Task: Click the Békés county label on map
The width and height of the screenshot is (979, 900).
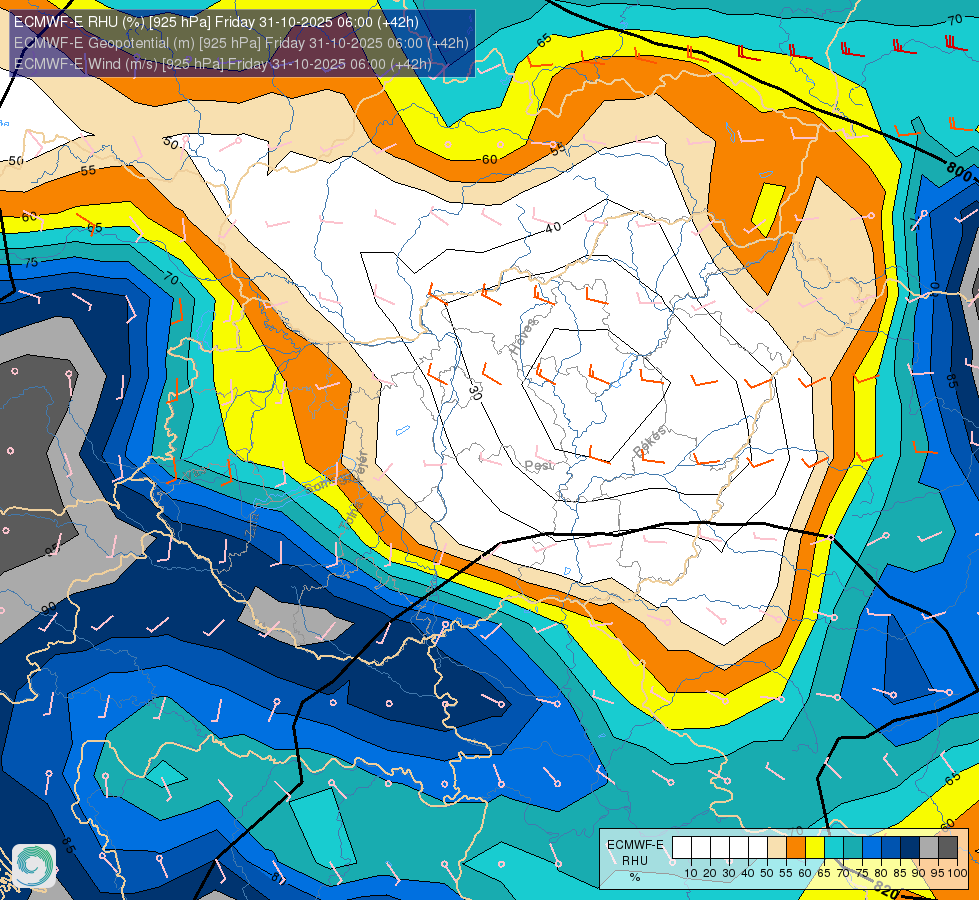Action: [650, 440]
